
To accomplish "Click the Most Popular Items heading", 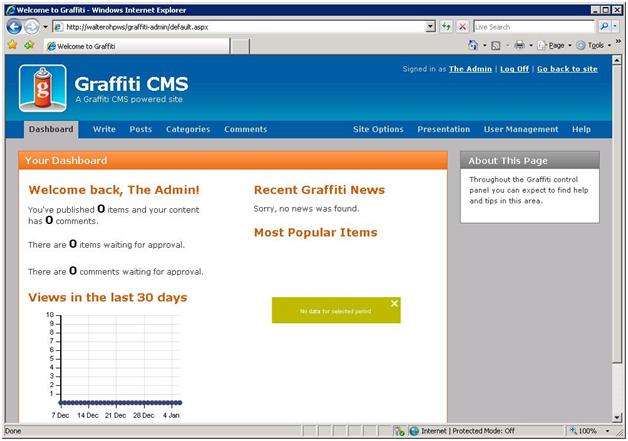I will [x=316, y=232].
